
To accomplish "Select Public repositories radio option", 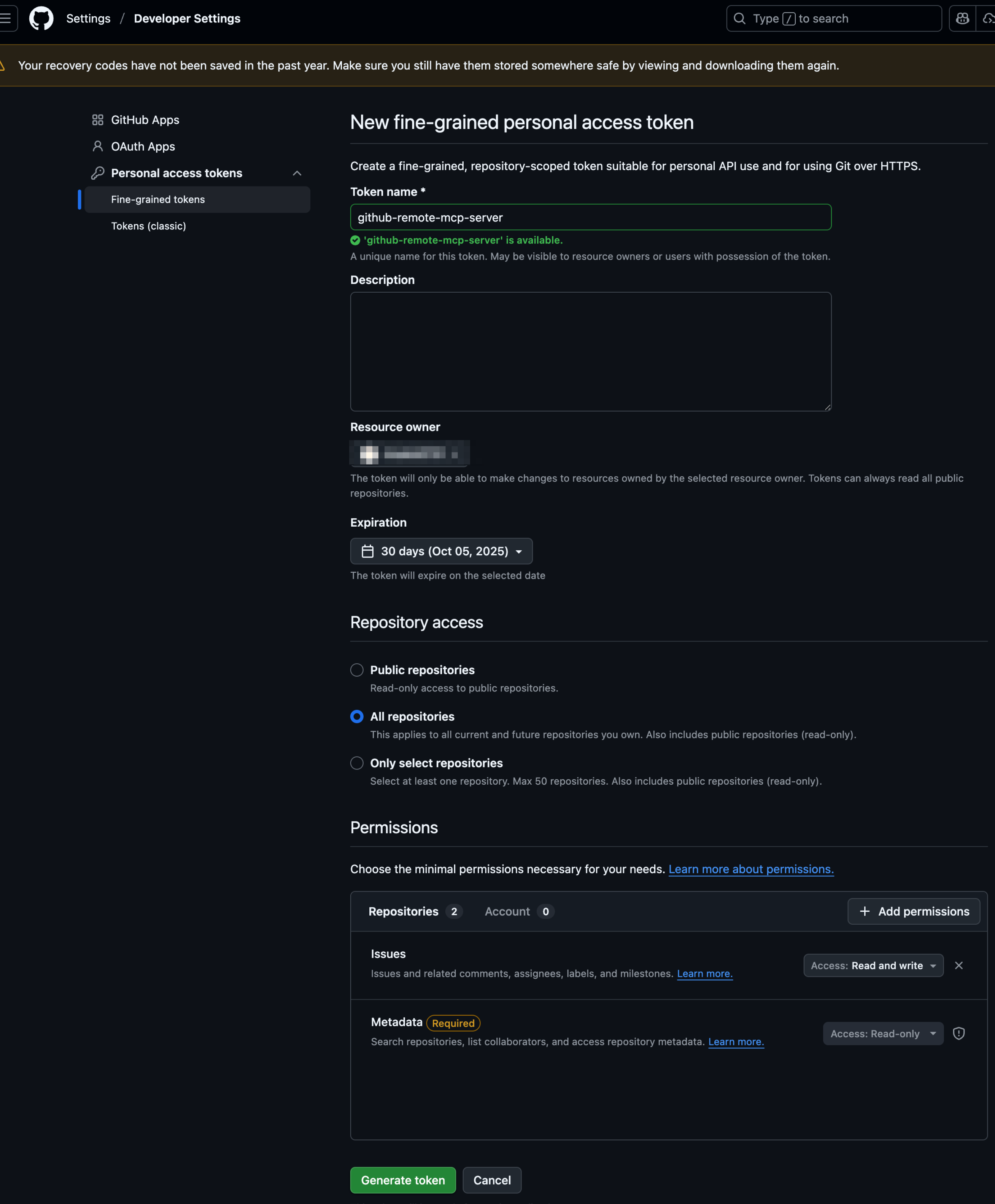I will coord(356,670).
